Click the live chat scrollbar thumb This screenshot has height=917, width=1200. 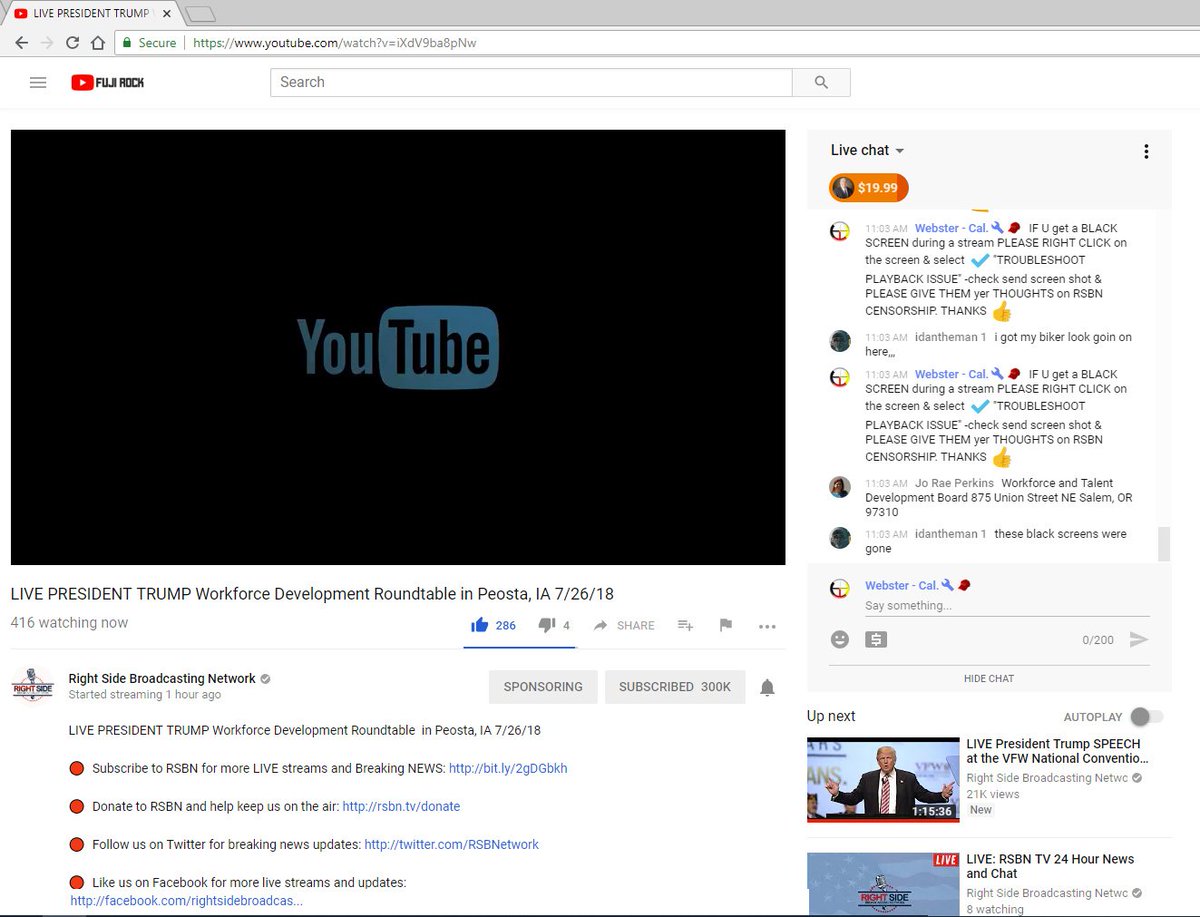click(x=1163, y=544)
